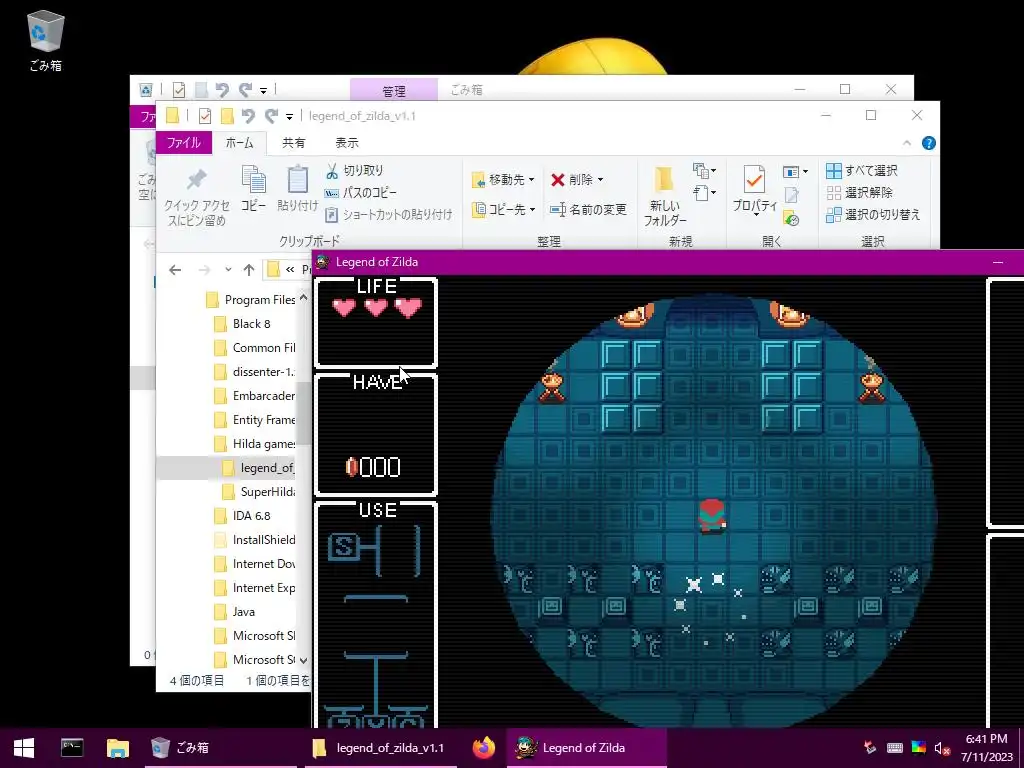Expand the Delete (削除) dropdown arrow
Screen dimensions: 1024x768
(x=600, y=180)
